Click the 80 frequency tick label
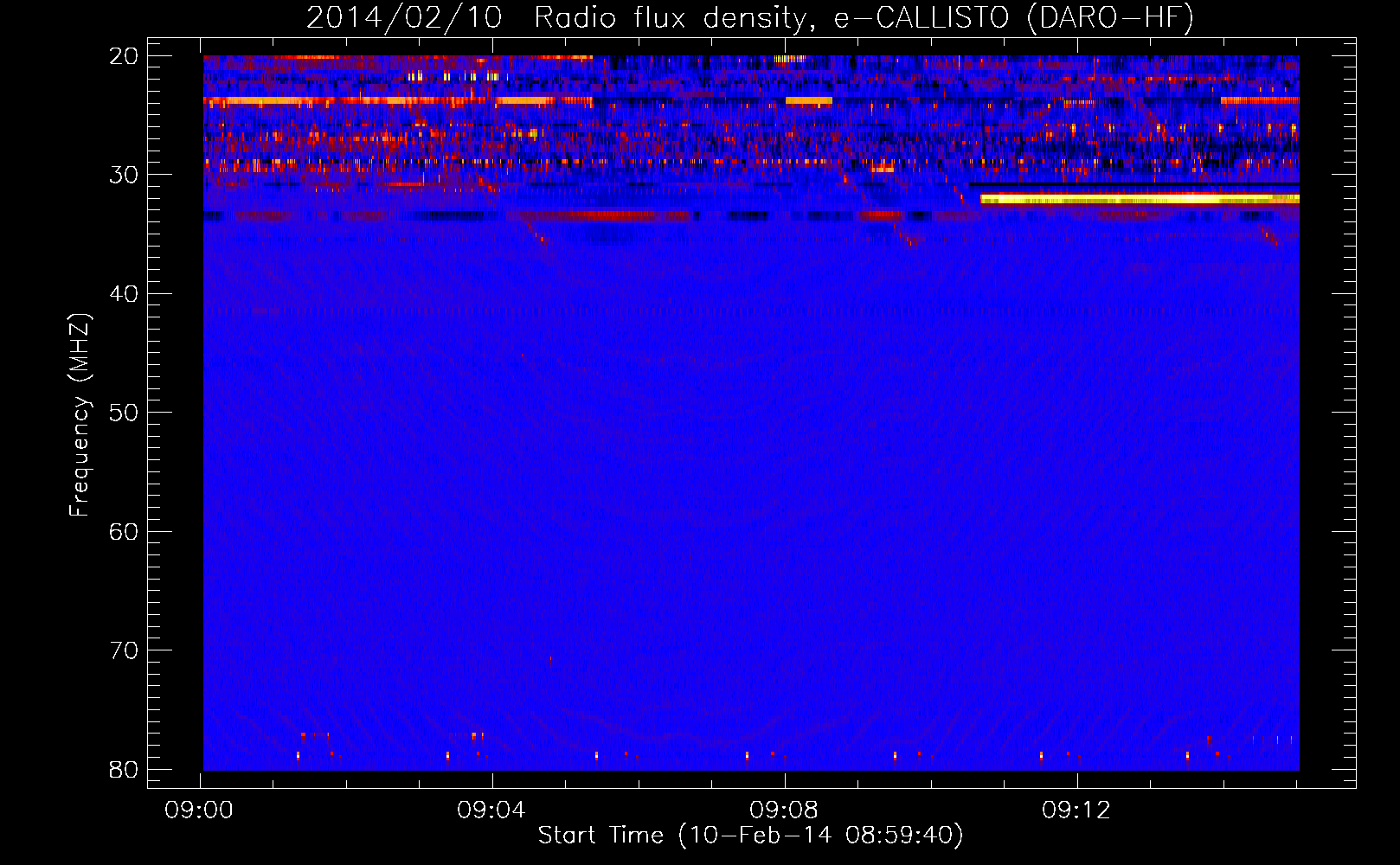 [x=124, y=770]
